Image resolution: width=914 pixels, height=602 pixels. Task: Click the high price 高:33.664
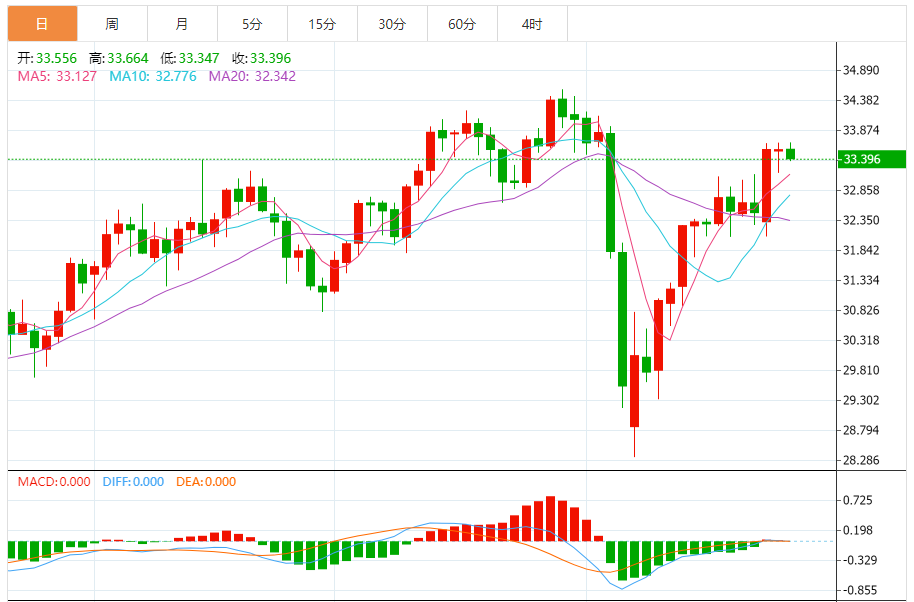[x=119, y=58]
